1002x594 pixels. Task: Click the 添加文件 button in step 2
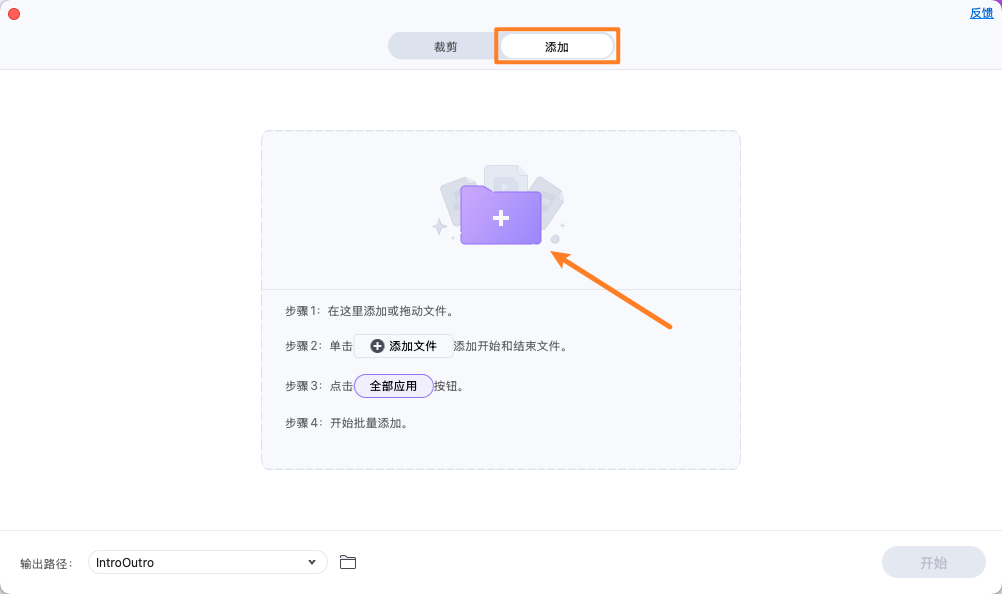click(404, 345)
